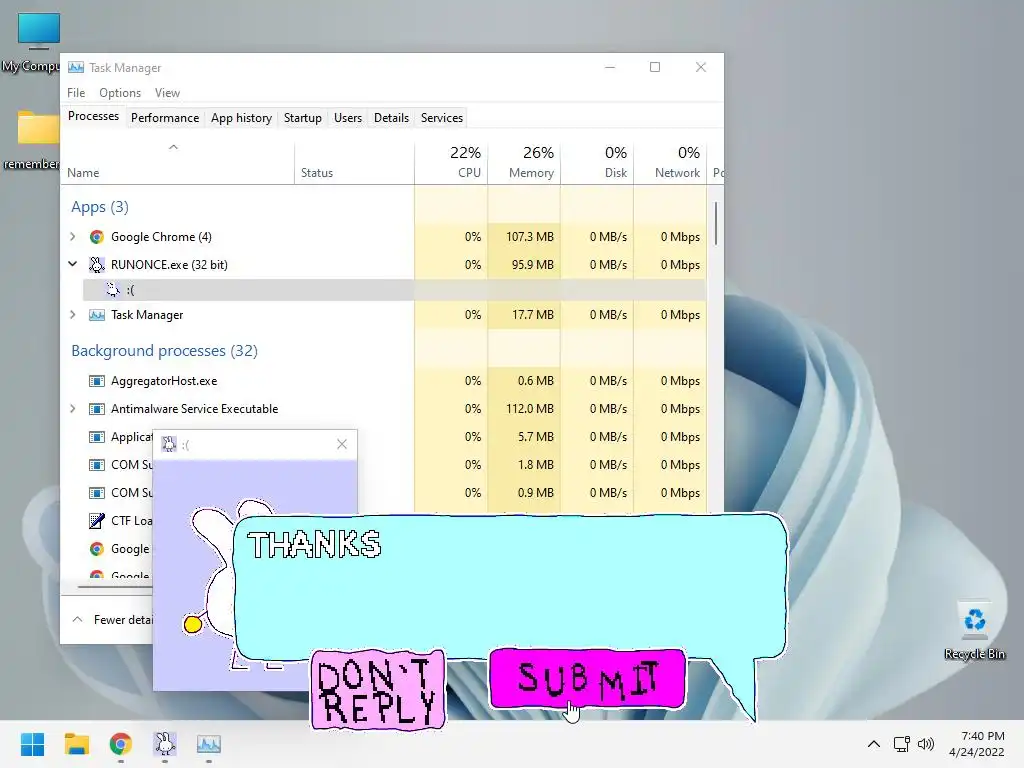Select the Processes tab
Screen dimensions: 1024x768
tap(93, 116)
